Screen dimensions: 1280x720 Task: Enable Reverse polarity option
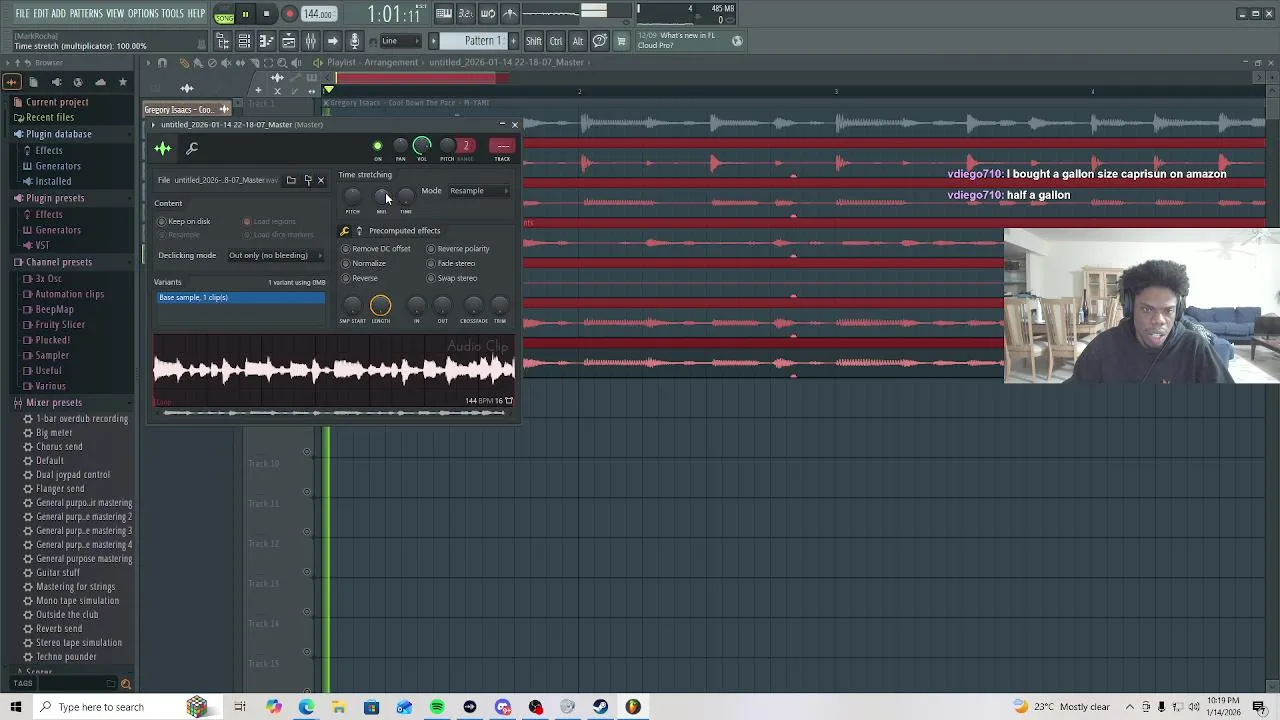458,249
